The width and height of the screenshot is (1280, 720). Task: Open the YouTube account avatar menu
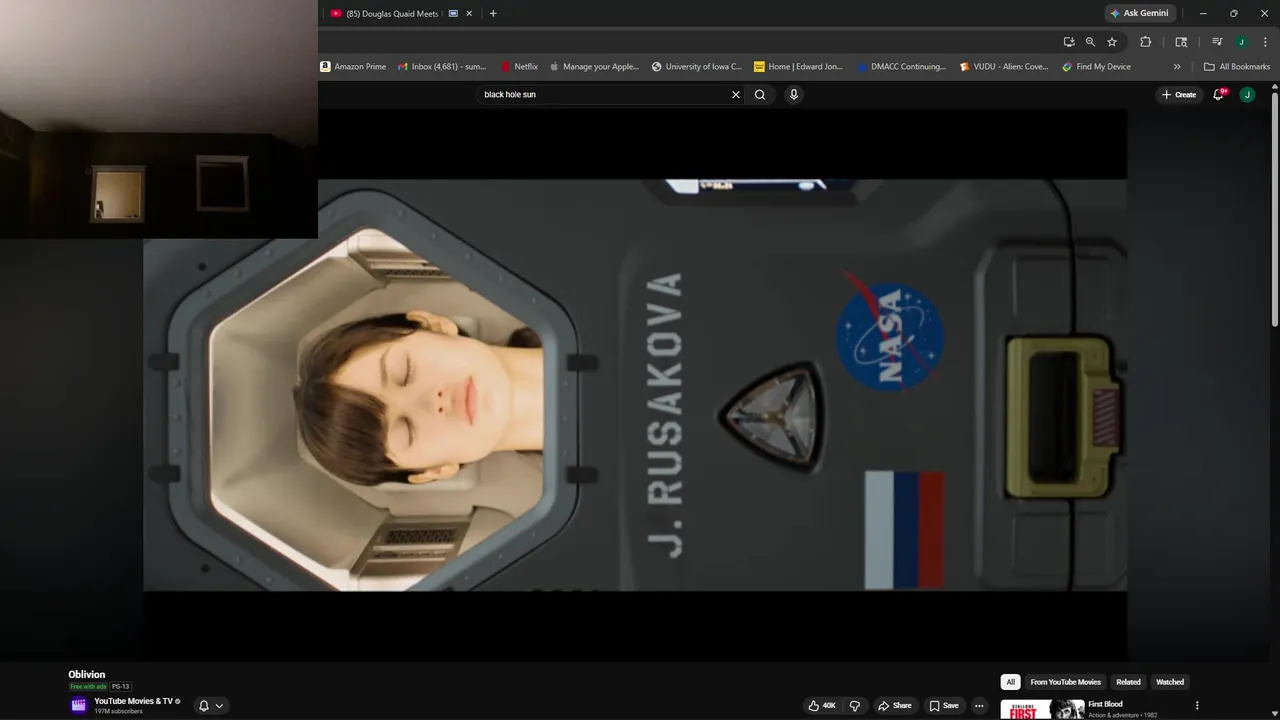[1247, 95]
